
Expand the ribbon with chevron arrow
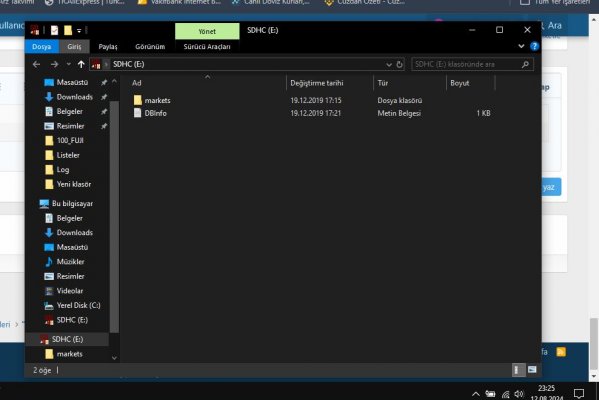pyautogui.click(x=521, y=46)
